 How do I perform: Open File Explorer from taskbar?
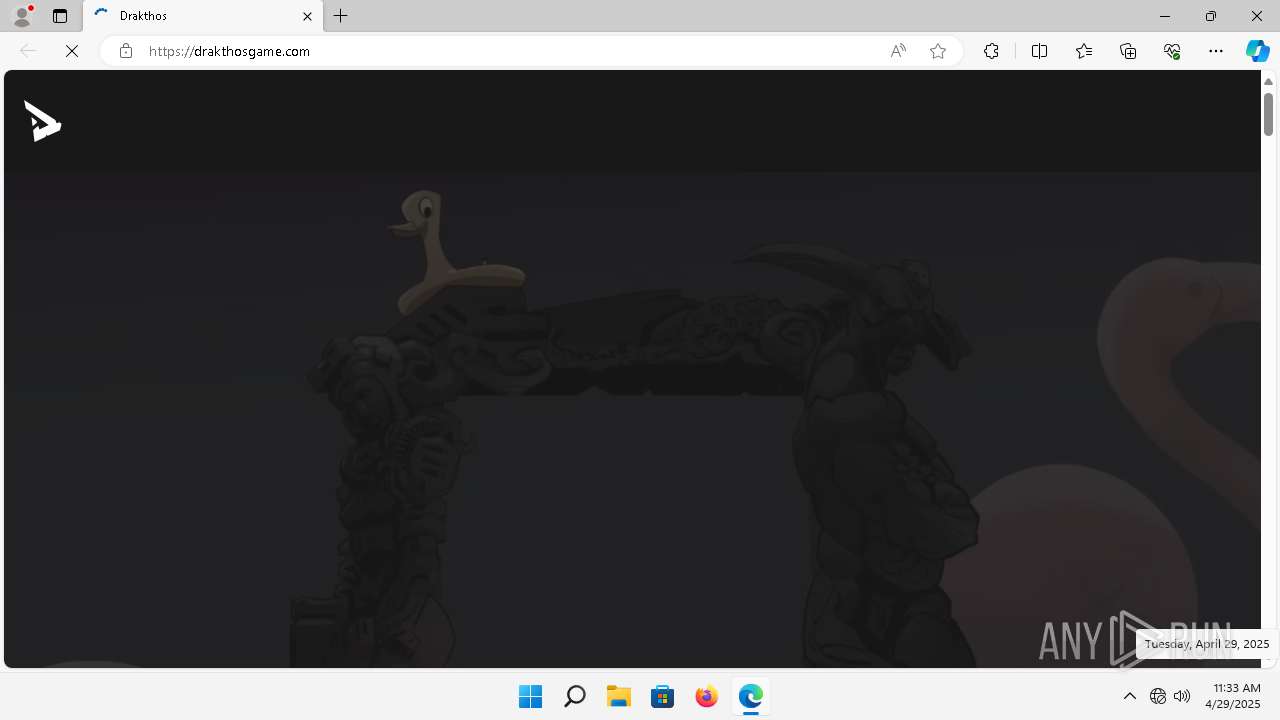(618, 696)
